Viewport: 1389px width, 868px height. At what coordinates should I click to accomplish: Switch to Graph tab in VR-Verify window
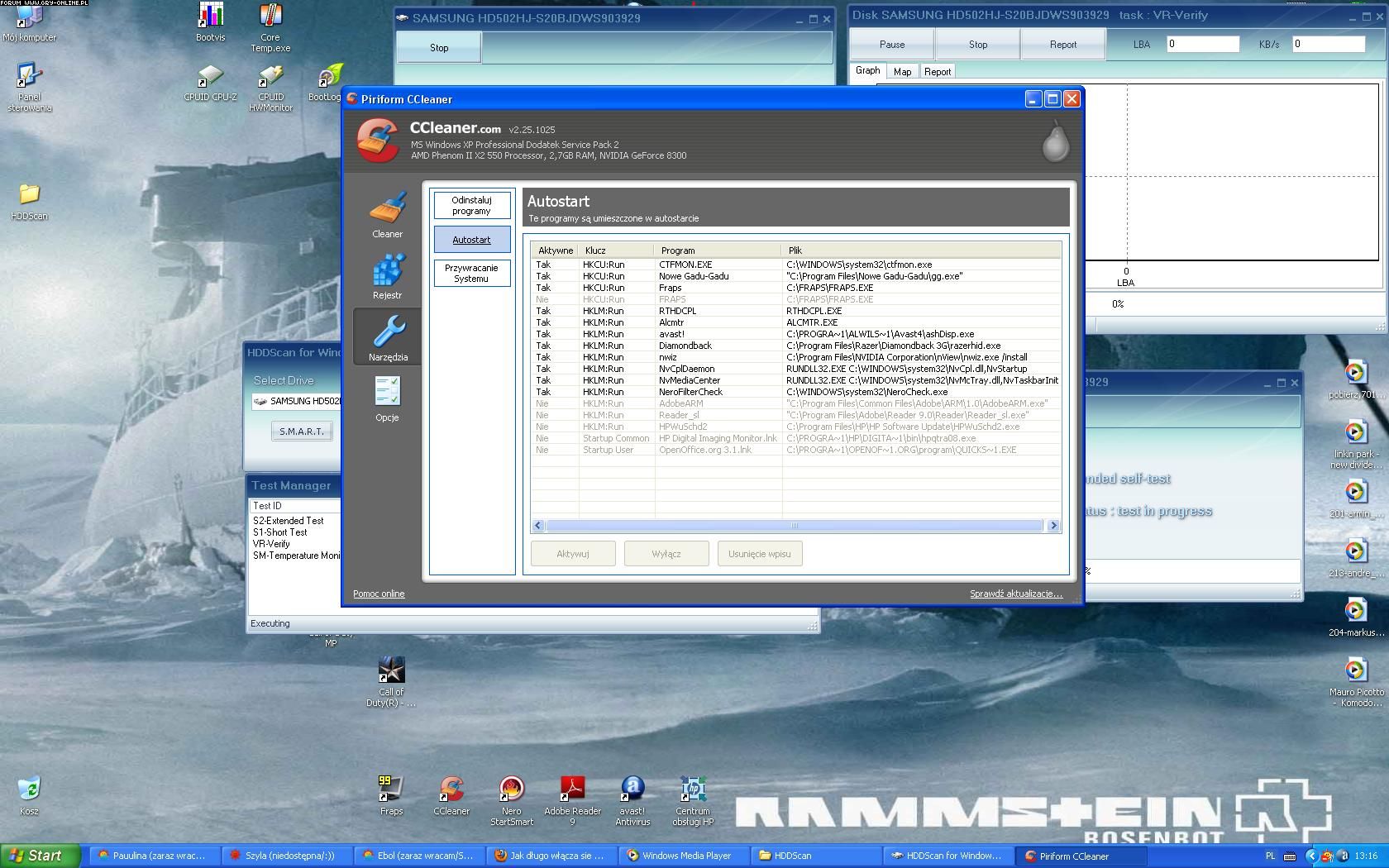coord(867,71)
